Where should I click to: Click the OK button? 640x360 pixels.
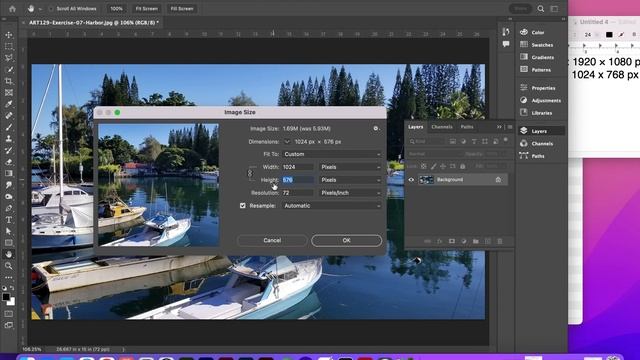point(346,240)
